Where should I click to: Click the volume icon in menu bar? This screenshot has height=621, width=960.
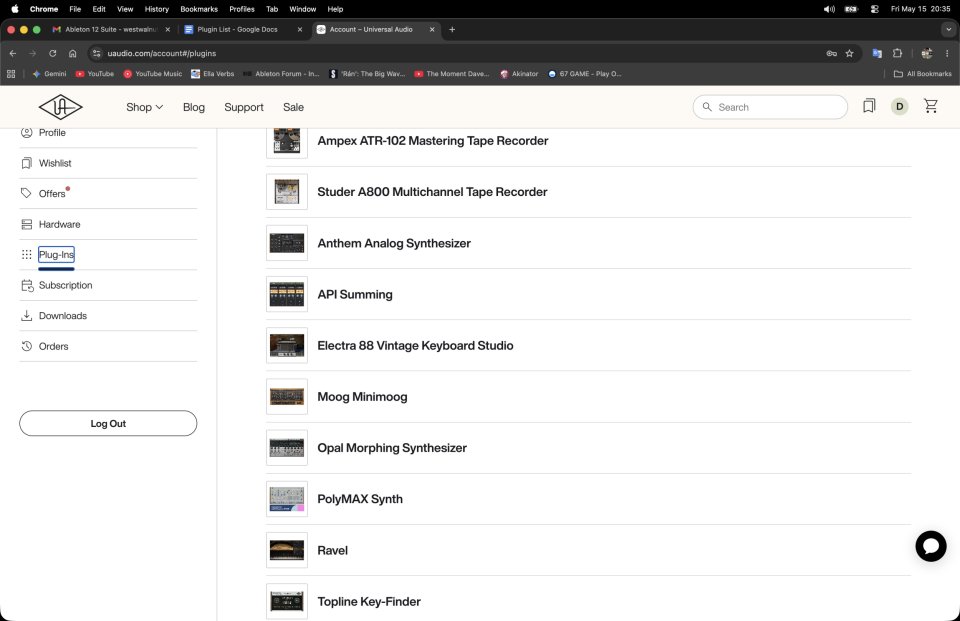coord(829,9)
